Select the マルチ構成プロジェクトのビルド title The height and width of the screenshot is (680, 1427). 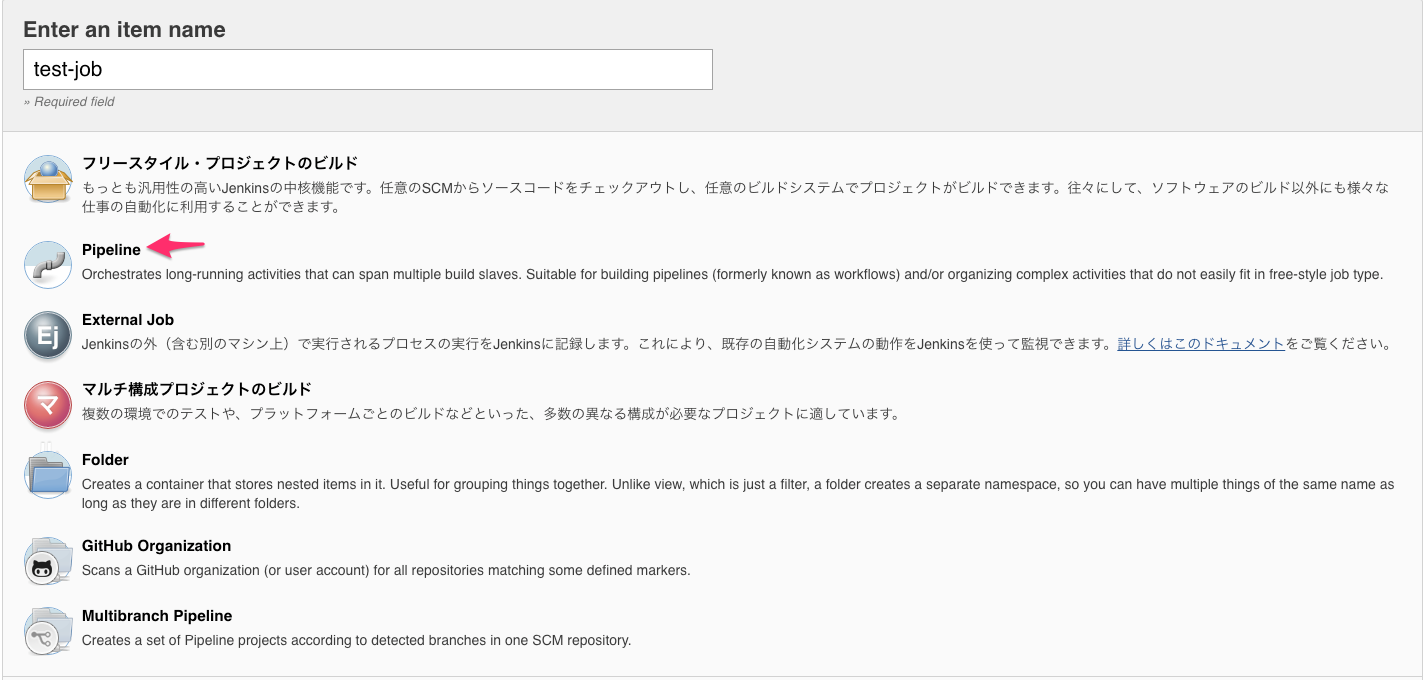[x=196, y=389]
